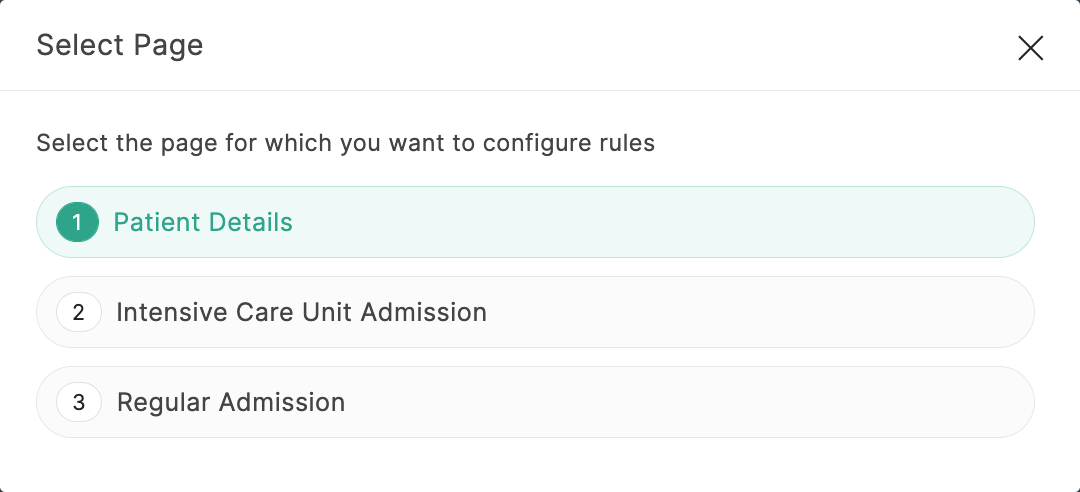The image size is (1080, 492).
Task: Close the Select Page dialog
Action: click(x=1030, y=47)
